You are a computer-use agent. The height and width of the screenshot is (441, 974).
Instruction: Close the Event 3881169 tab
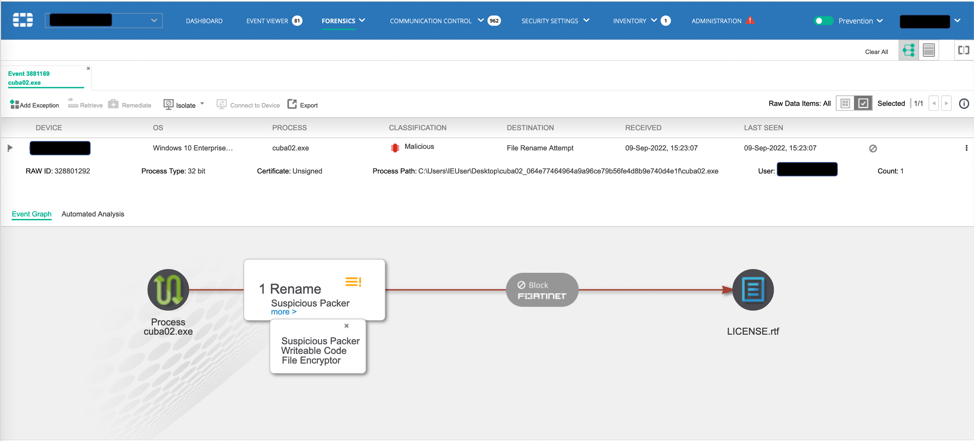click(88, 68)
